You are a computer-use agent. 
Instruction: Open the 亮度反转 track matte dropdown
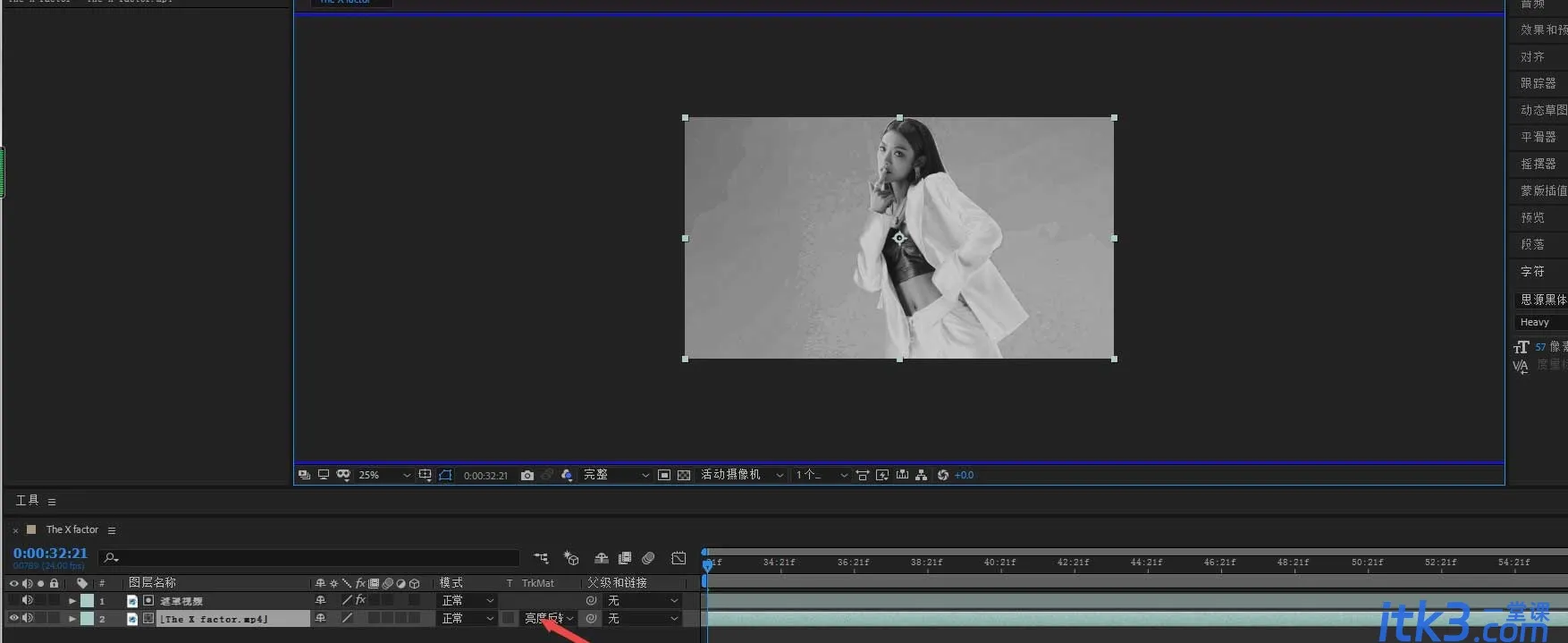tap(549, 619)
